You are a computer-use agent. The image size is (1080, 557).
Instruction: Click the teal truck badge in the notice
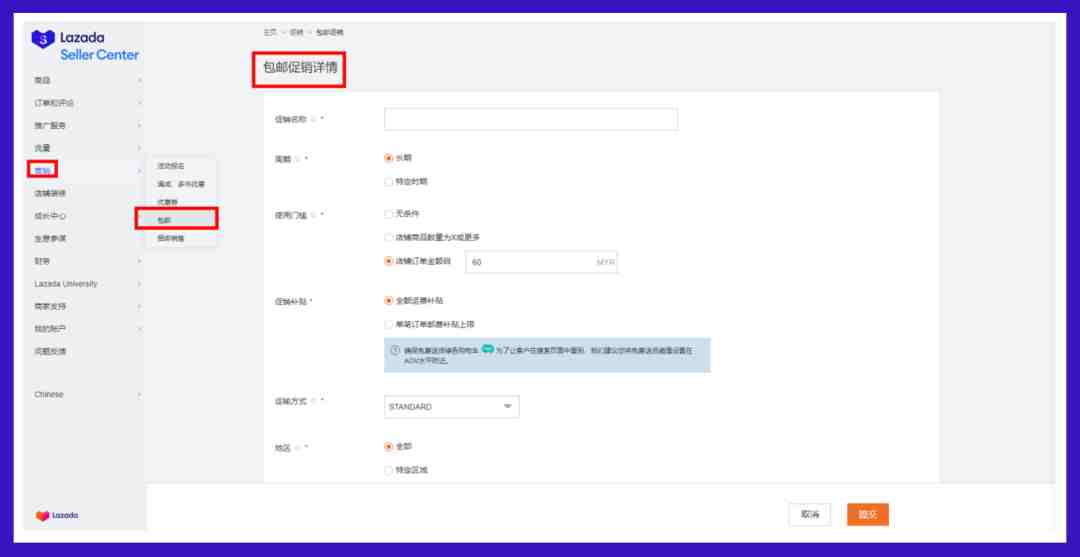488,349
